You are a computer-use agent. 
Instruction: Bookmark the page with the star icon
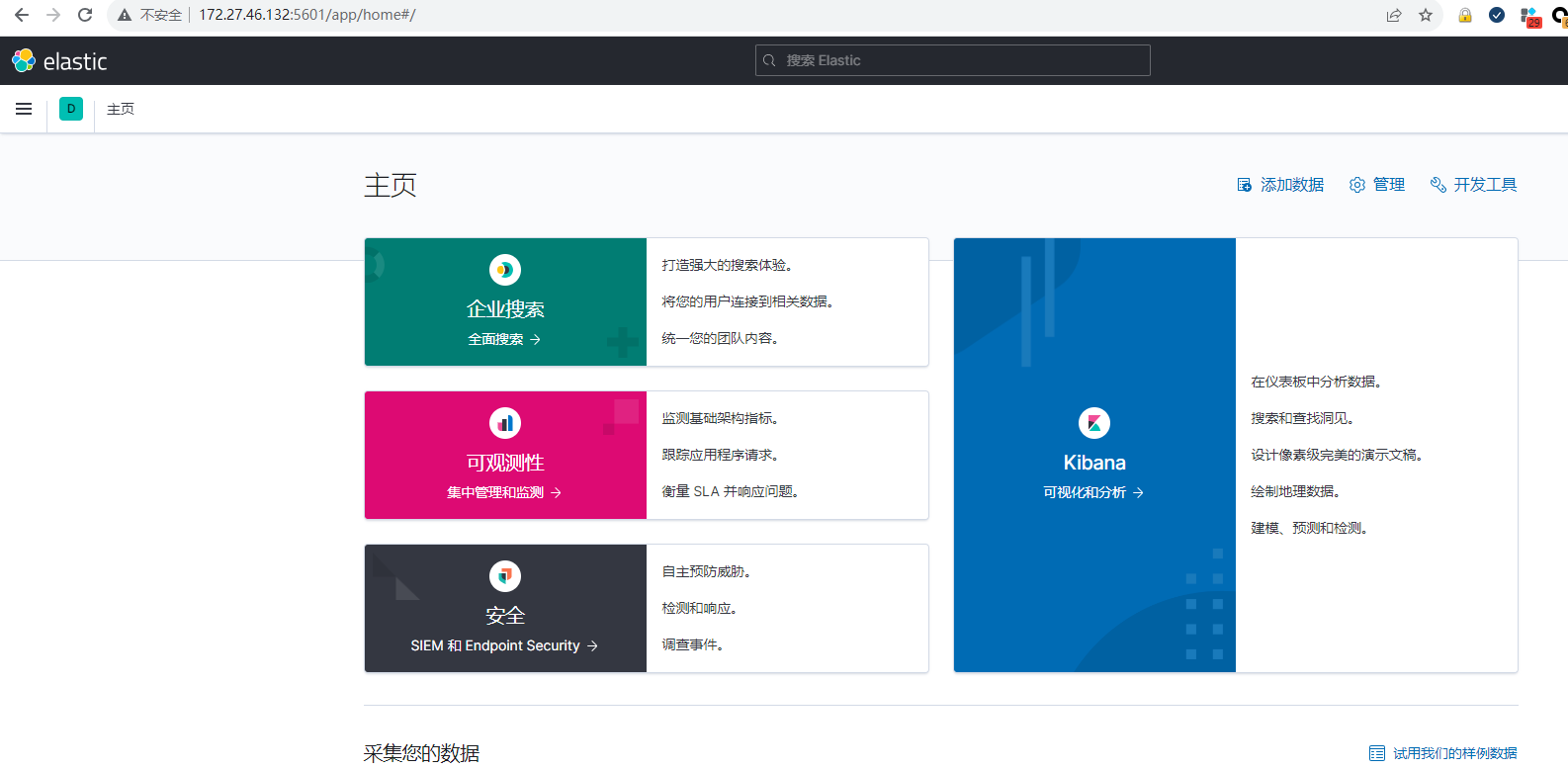tap(1426, 15)
